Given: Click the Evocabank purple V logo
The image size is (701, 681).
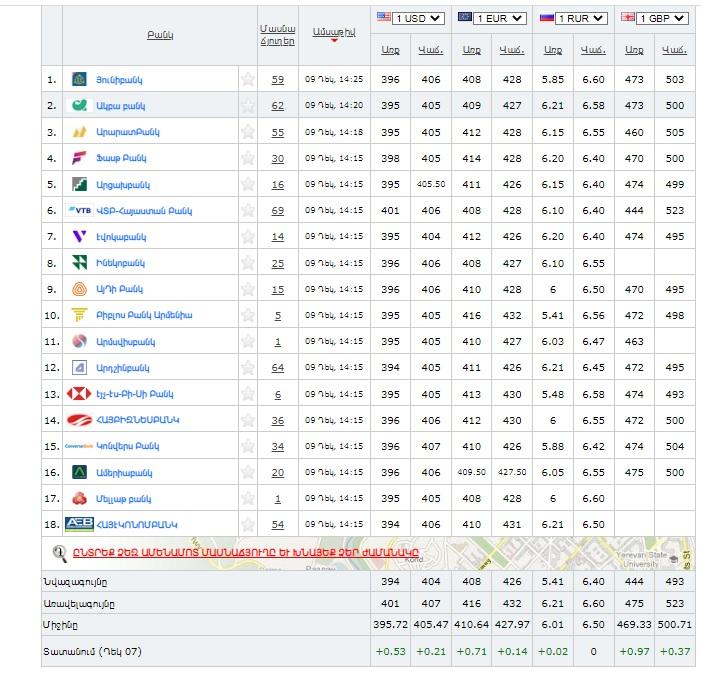Looking at the screenshot, I should coord(80,236).
